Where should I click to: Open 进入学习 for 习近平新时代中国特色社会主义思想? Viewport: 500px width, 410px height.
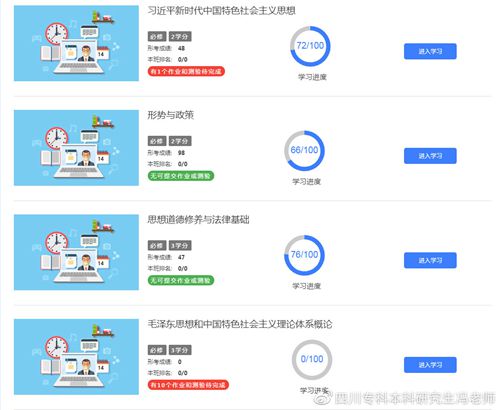(430, 51)
